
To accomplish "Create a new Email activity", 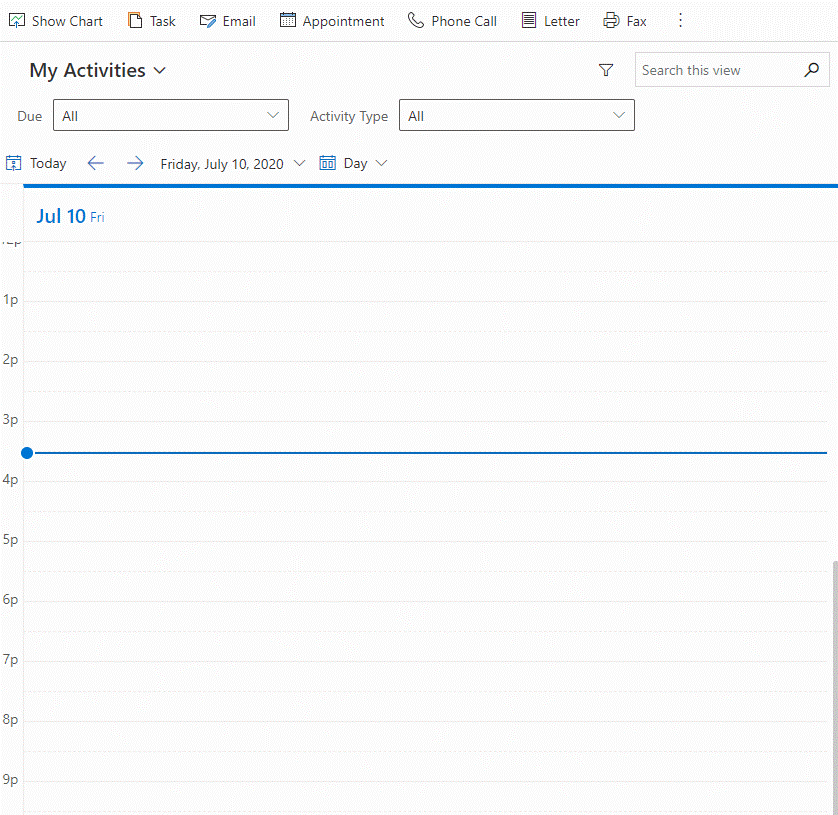I will (x=227, y=21).
